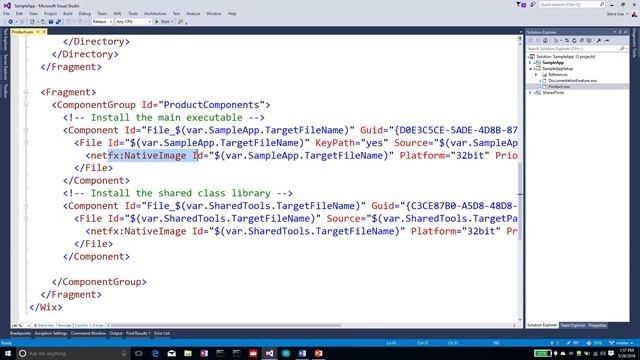640x360 pixels.
Task: Click the Refresh icon in Solution Explorer
Action: point(574,40)
